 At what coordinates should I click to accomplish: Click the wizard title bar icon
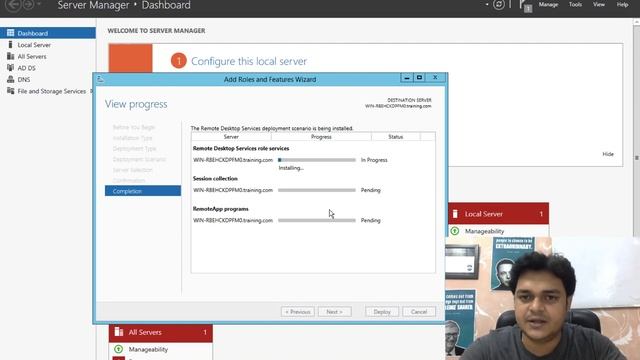coord(100,79)
